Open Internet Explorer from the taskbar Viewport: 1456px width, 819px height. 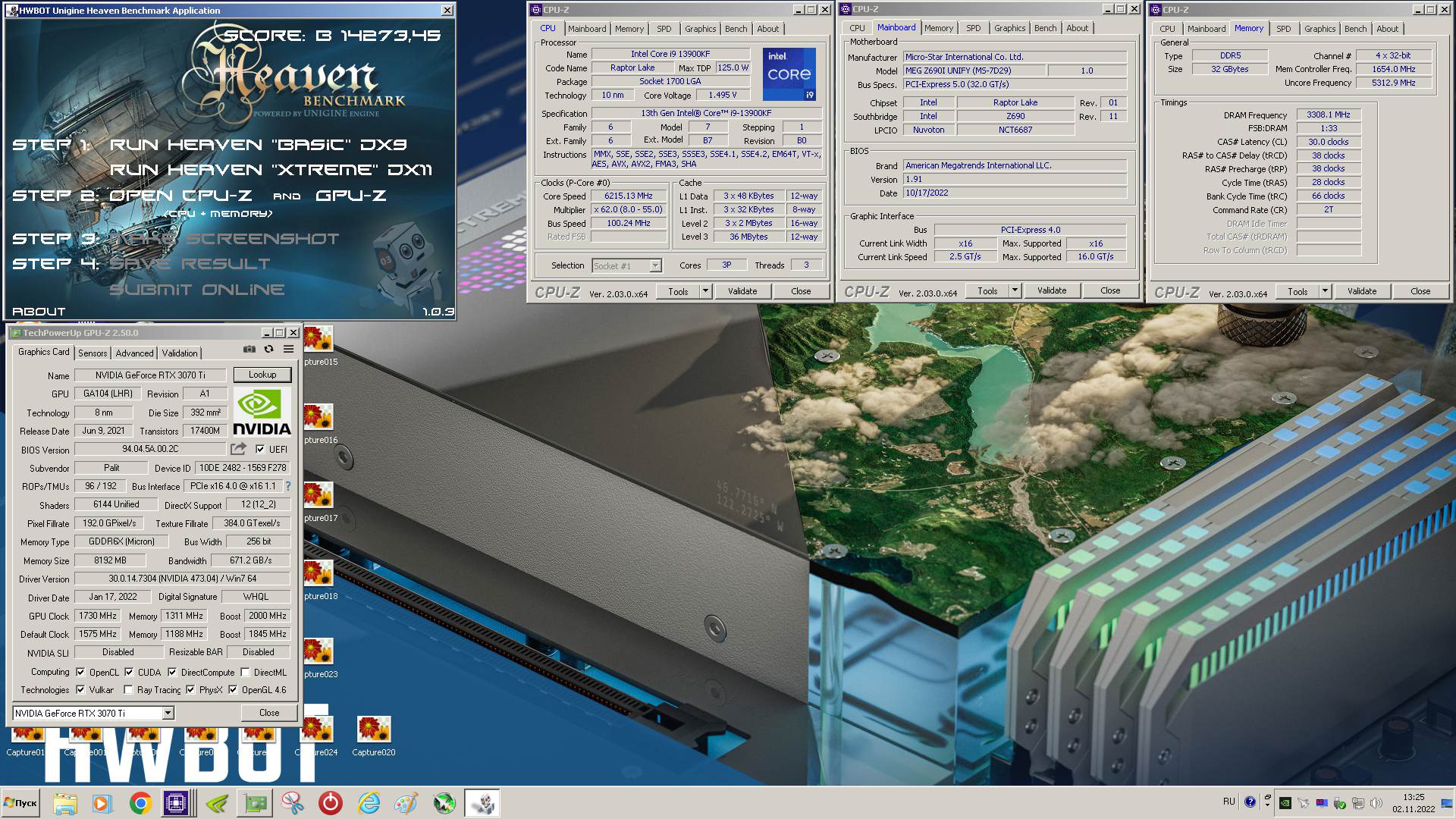pos(369,803)
